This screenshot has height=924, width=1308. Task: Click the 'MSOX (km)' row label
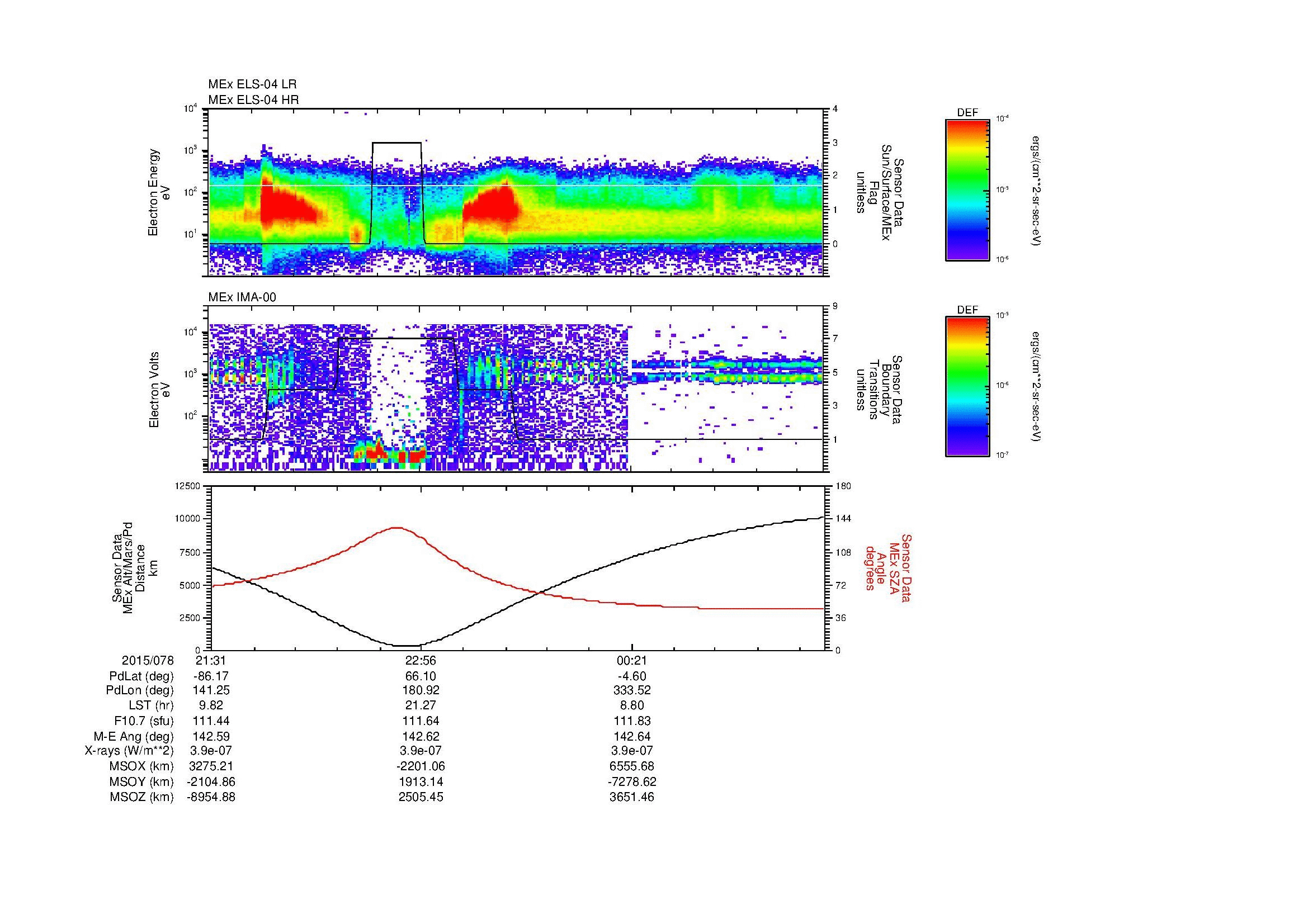142,766
